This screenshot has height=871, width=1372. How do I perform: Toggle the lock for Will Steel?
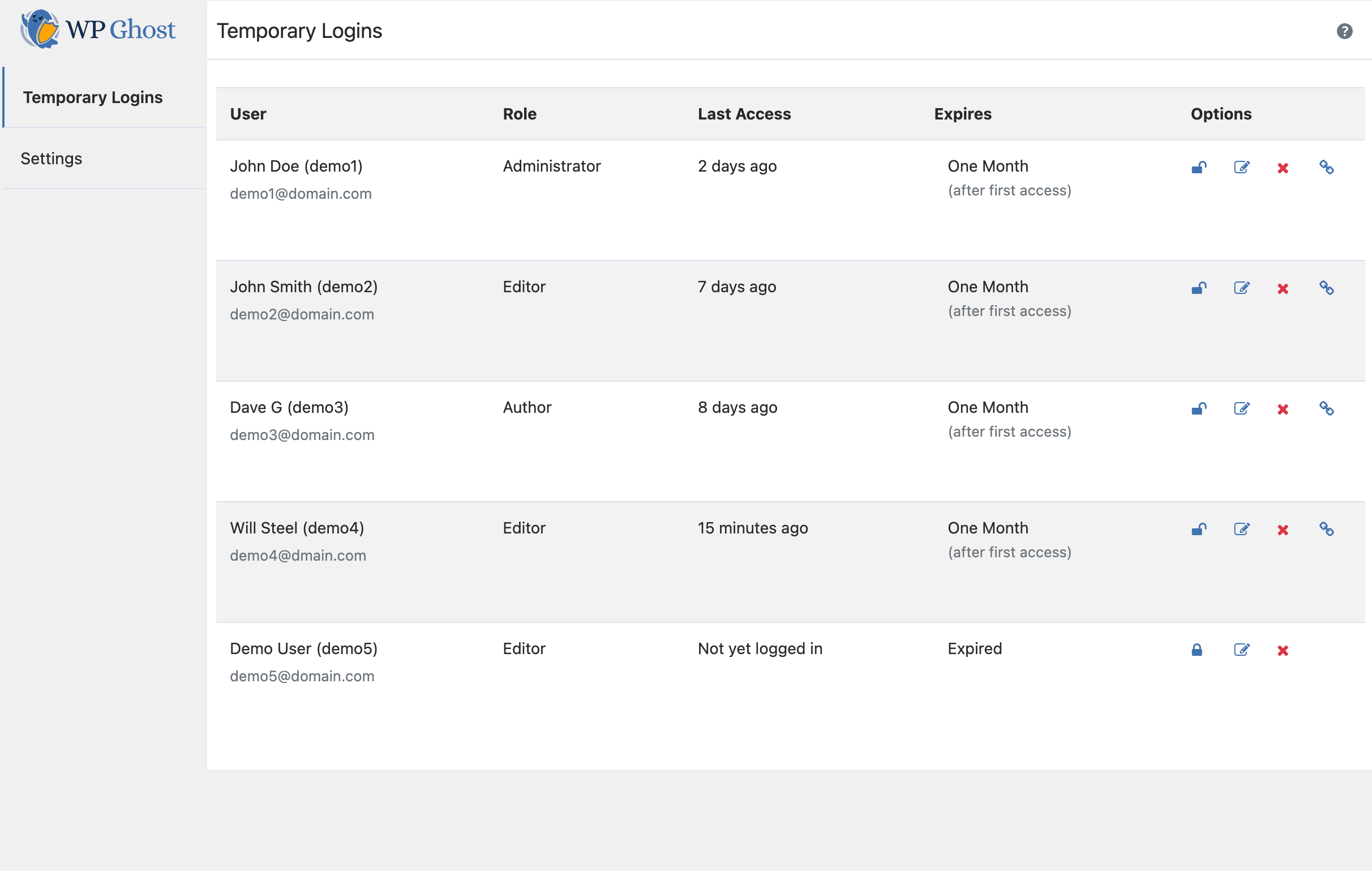click(x=1199, y=530)
